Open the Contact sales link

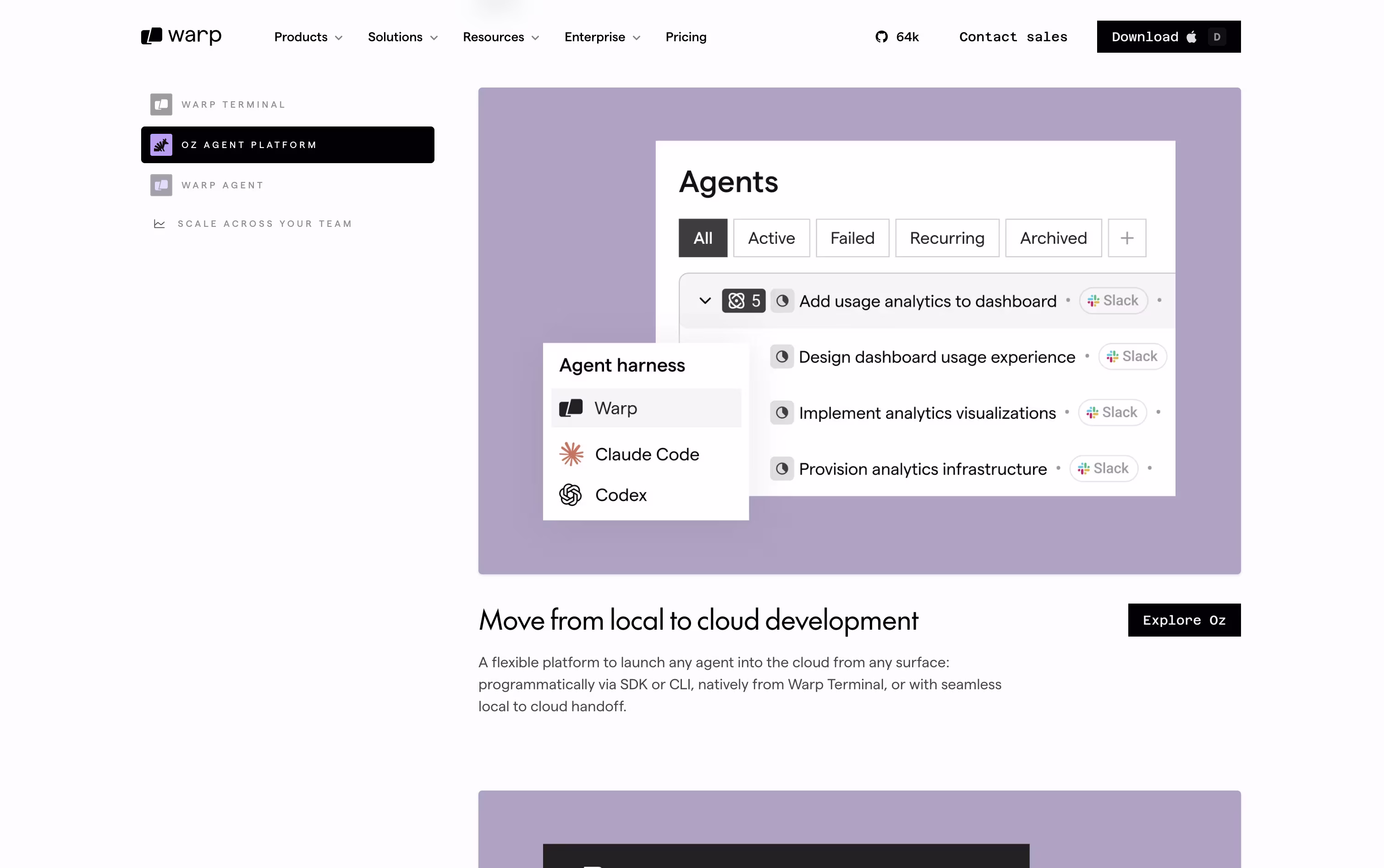coord(1013,37)
